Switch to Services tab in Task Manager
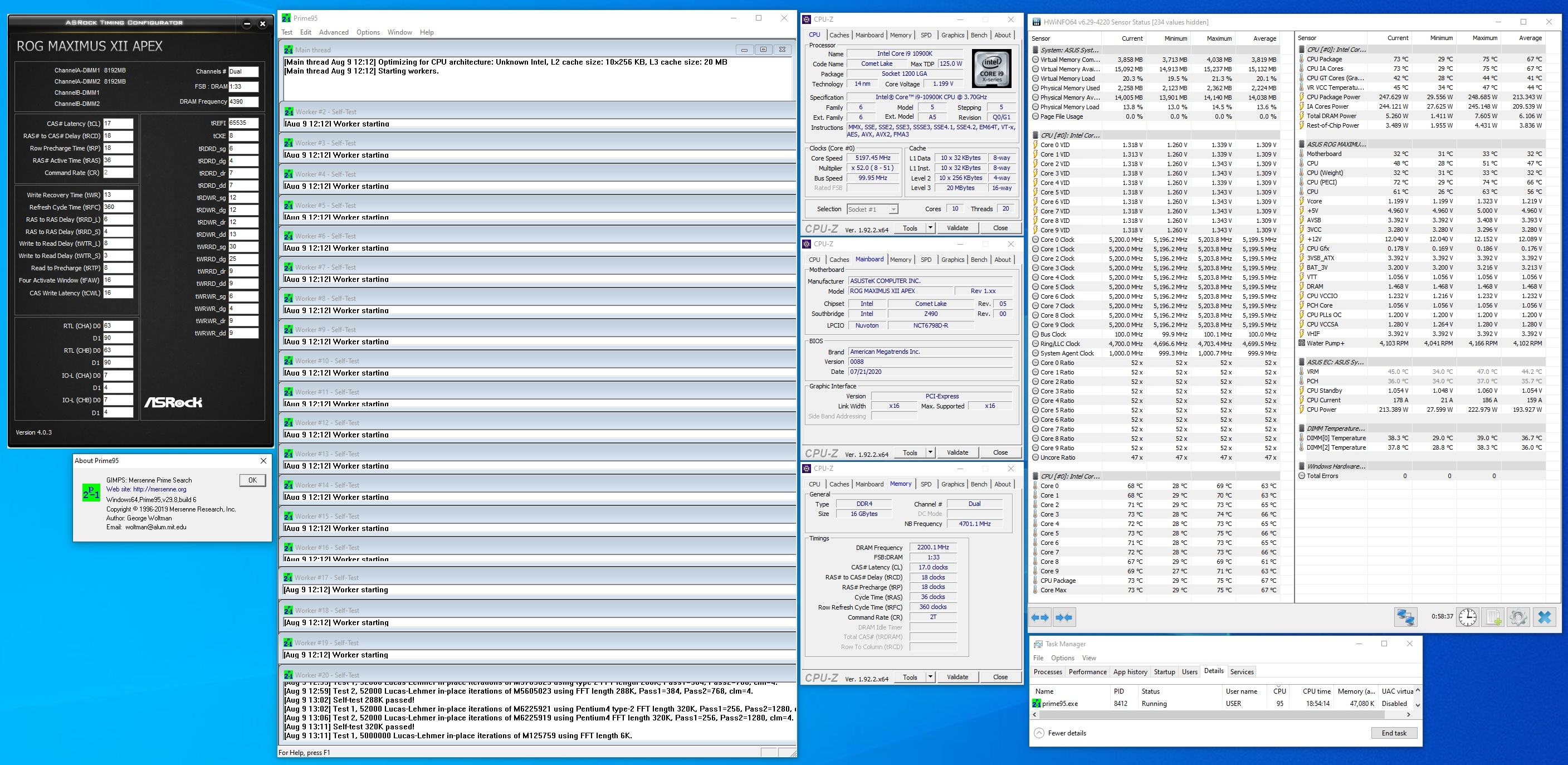This screenshot has width=1568, height=765. coord(1242,672)
